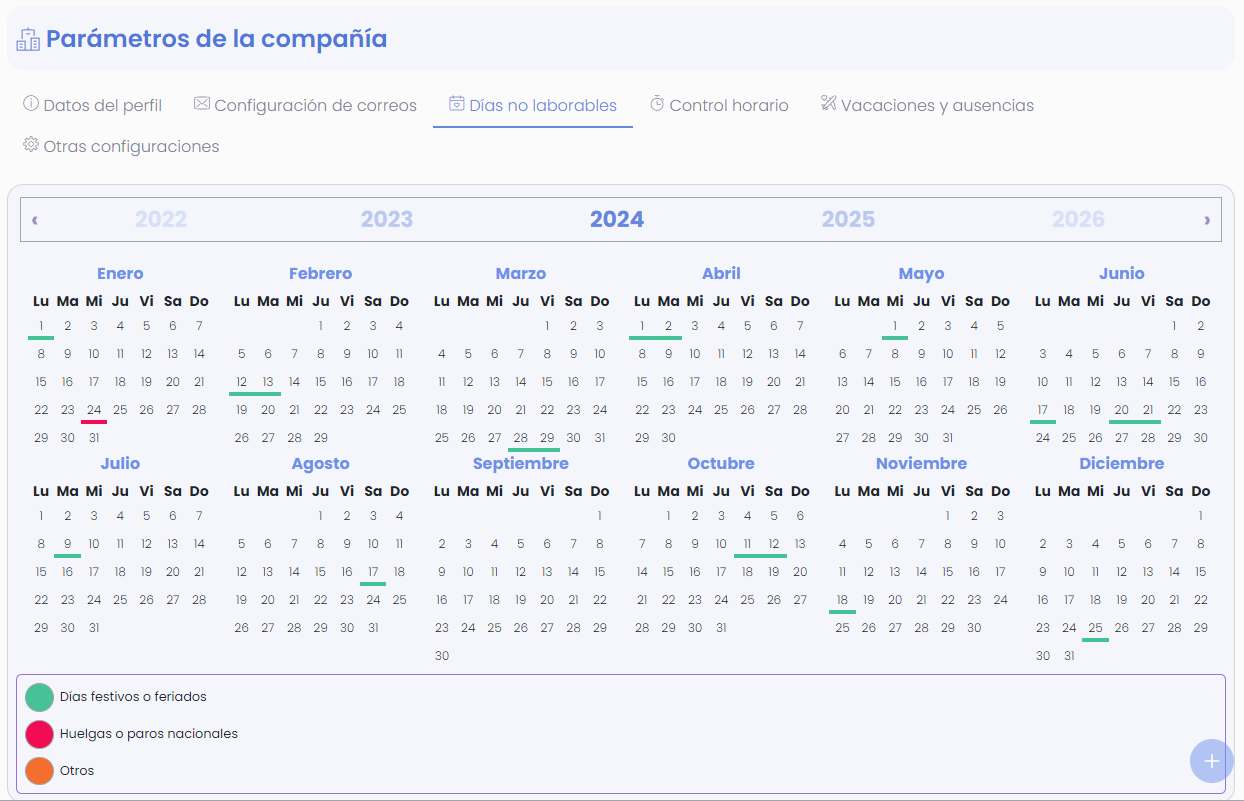Click the green Días festivos o feriados swatch
1244x801 pixels.
37,697
